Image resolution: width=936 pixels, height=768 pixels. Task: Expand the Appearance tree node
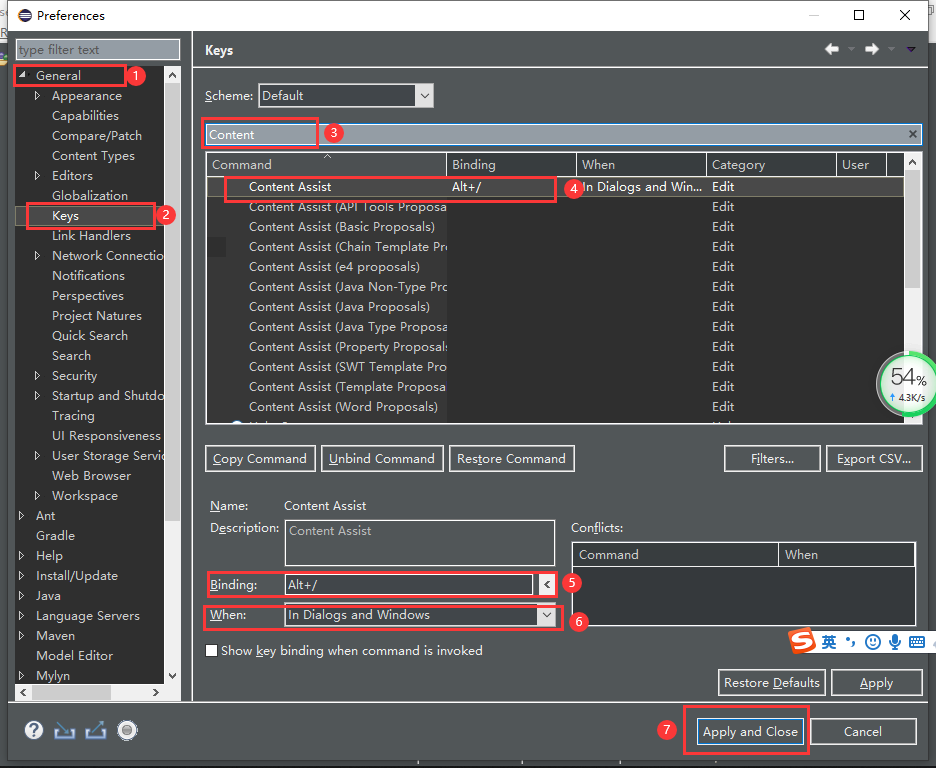pyautogui.click(x=38, y=95)
